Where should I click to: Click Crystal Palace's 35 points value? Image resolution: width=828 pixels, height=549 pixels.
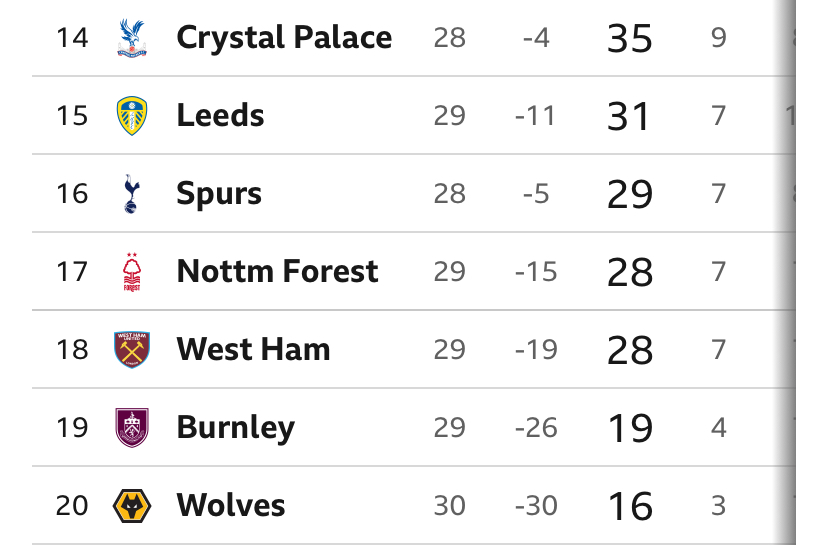click(x=630, y=39)
